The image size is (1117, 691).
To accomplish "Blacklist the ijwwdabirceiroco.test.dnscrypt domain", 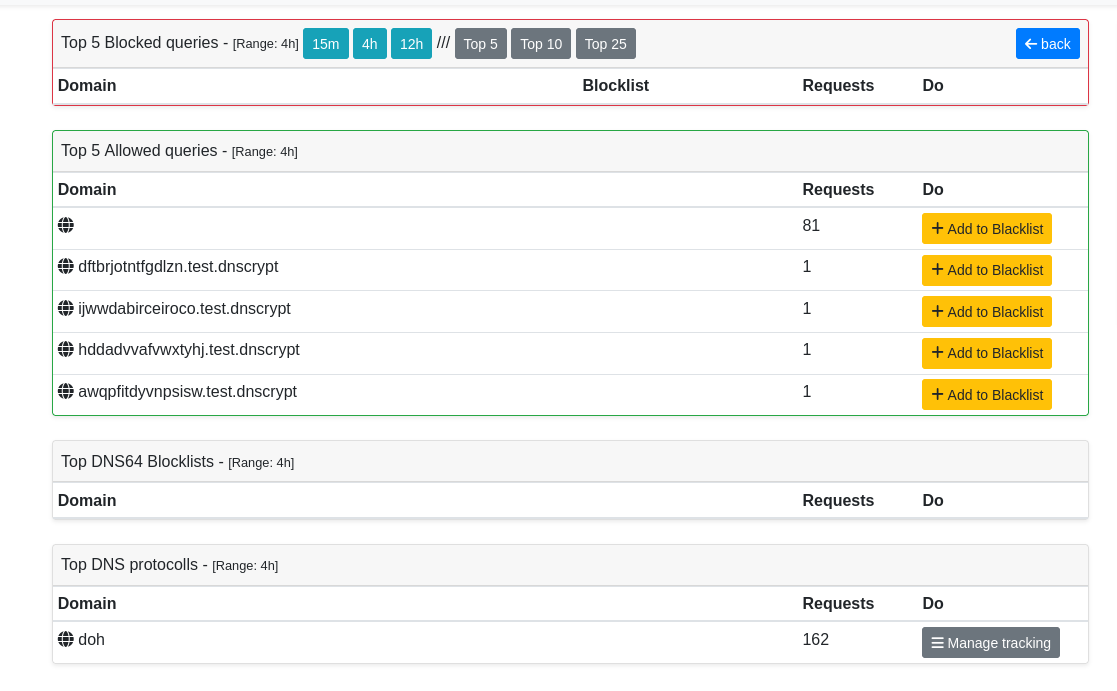I will click(x=986, y=312).
